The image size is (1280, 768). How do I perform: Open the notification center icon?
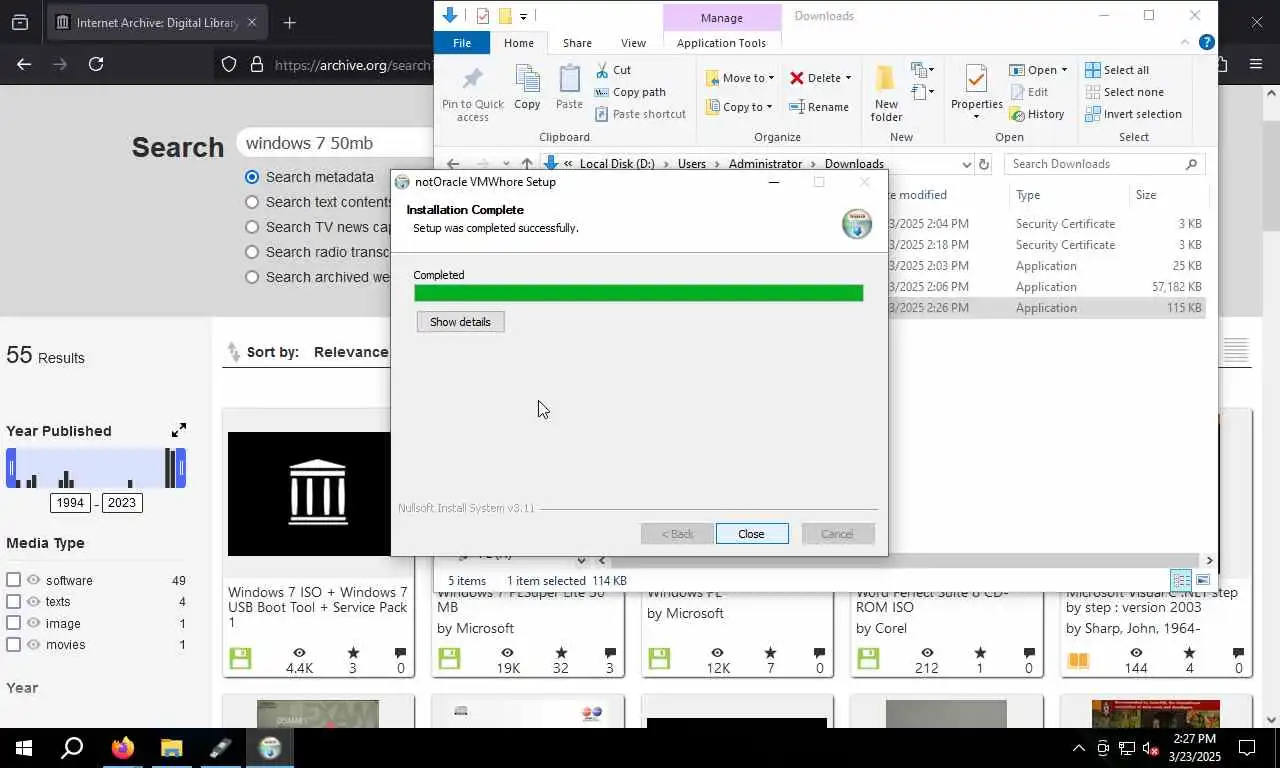(x=1247, y=748)
